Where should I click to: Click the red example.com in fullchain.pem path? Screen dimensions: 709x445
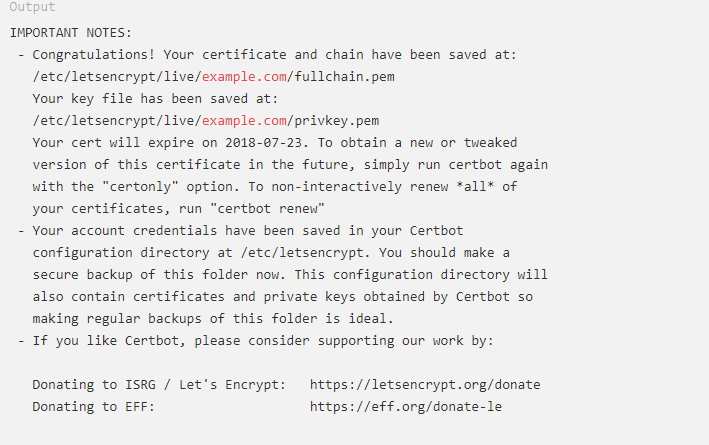[244, 76]
